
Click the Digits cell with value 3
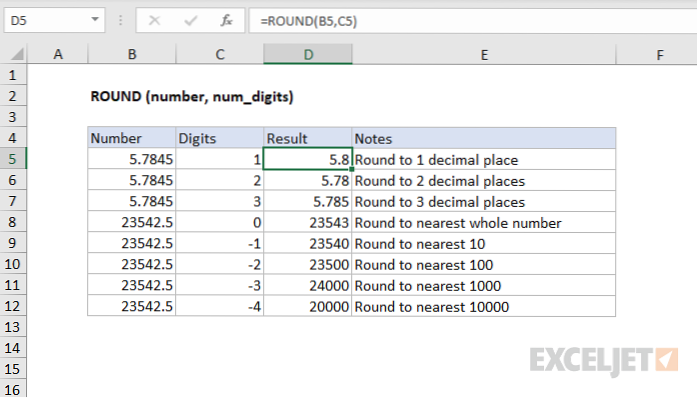click(x=220, y=201)
